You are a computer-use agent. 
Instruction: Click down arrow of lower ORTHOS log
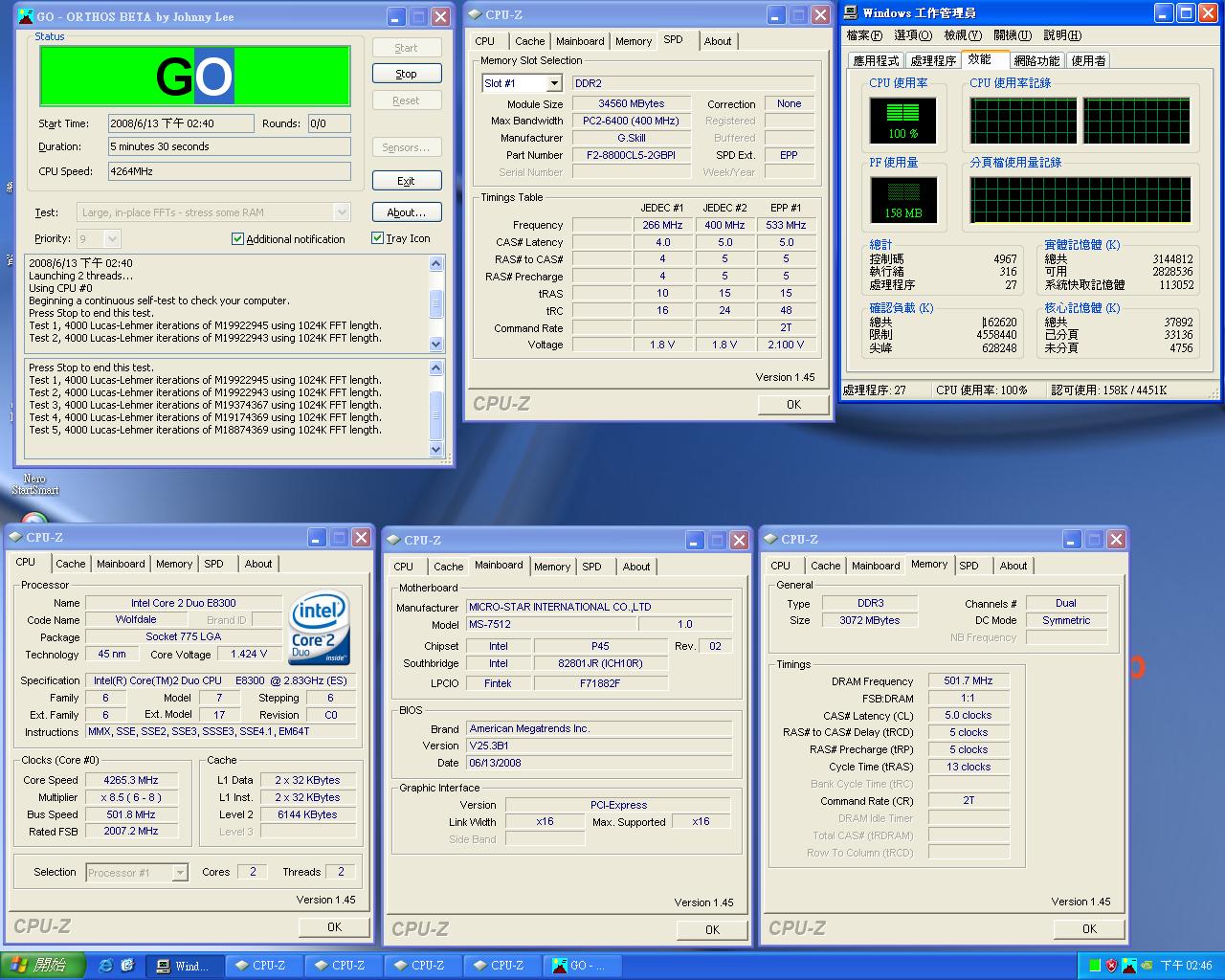[436, 449]
